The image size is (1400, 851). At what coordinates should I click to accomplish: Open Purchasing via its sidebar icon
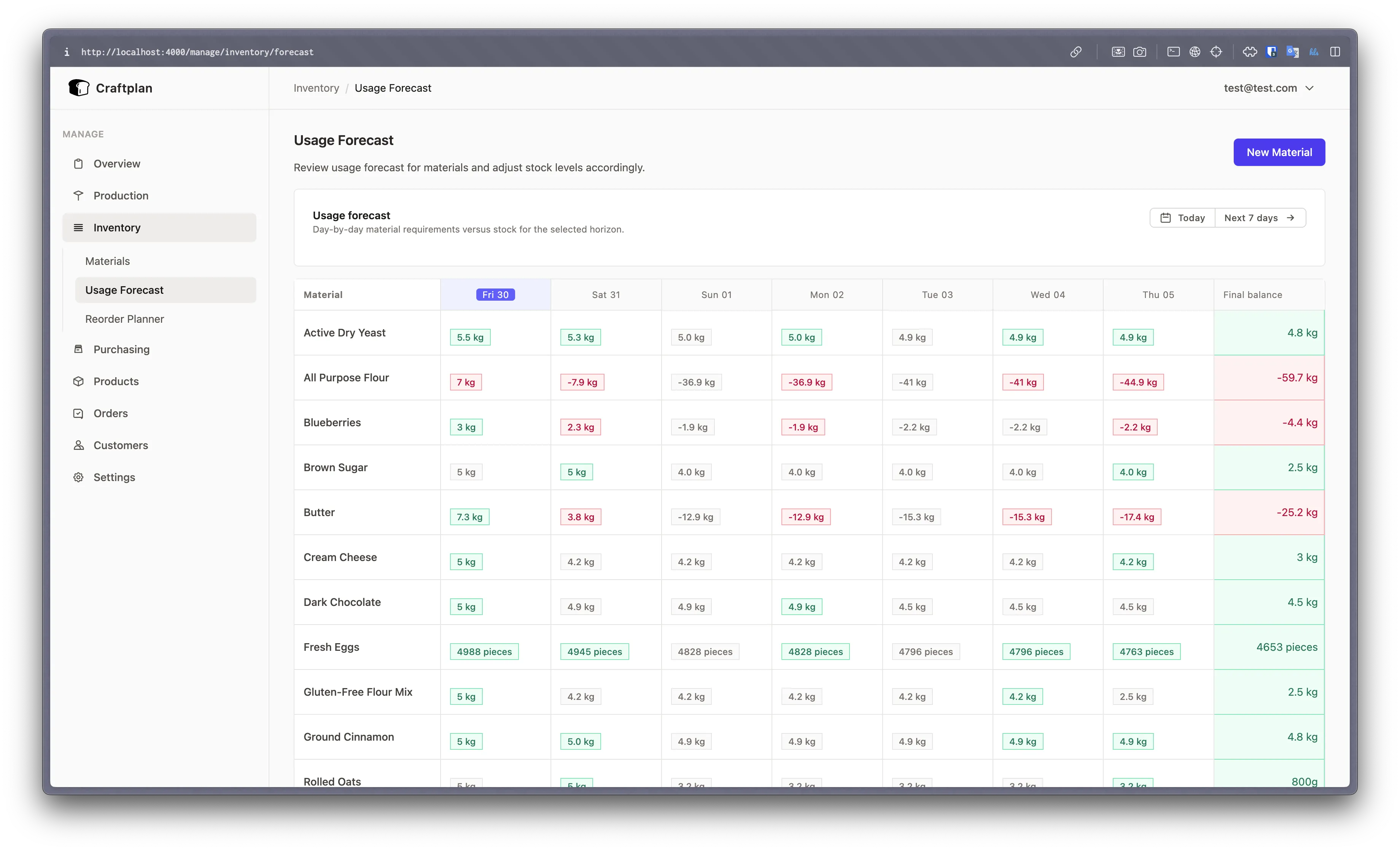click(x=79, y=349)
